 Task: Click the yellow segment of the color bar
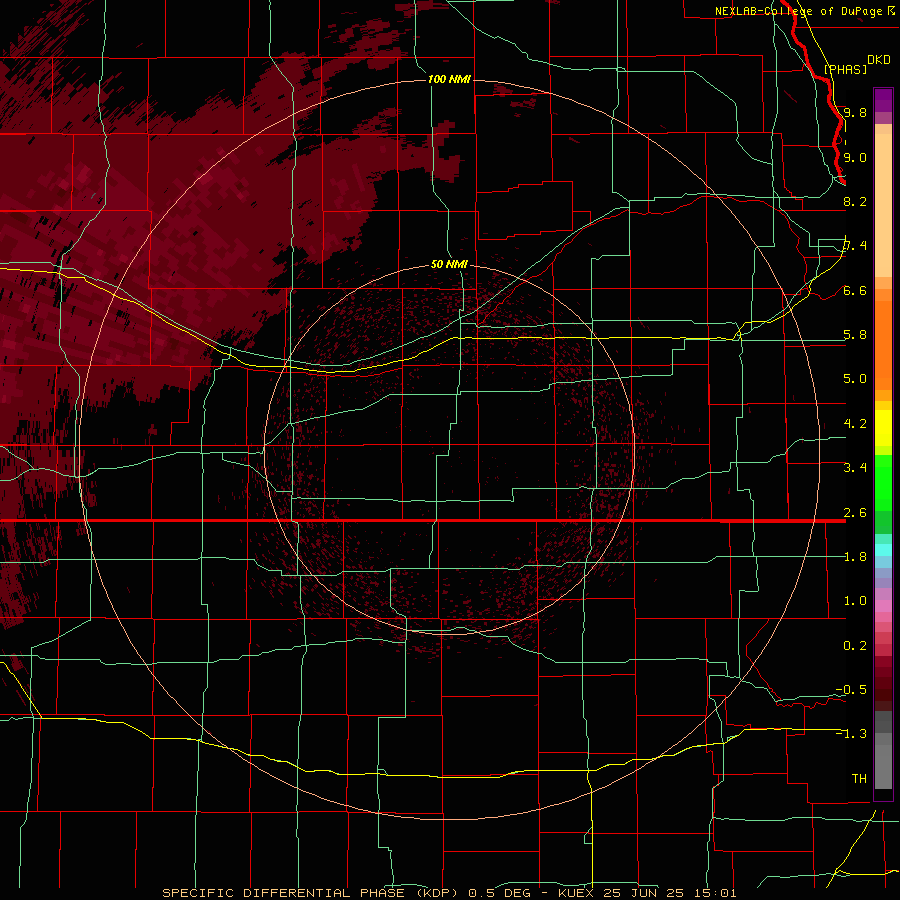click(883, 428)
